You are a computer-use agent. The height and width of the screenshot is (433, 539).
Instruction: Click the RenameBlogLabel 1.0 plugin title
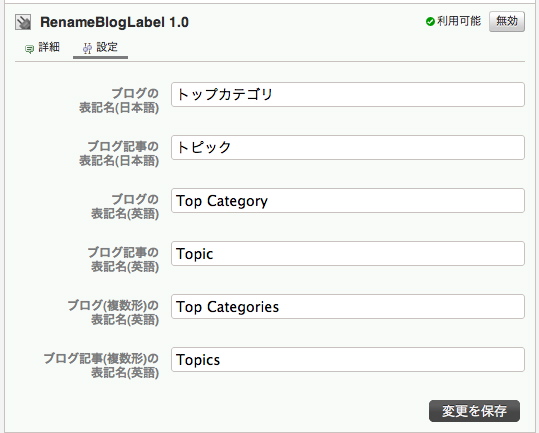[114, 22]
